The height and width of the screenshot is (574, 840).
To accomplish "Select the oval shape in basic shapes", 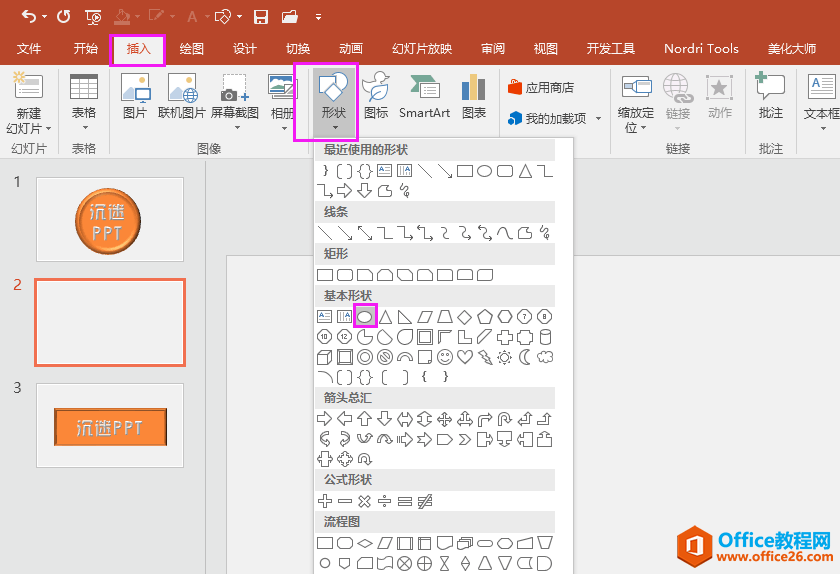I will 365,316.
